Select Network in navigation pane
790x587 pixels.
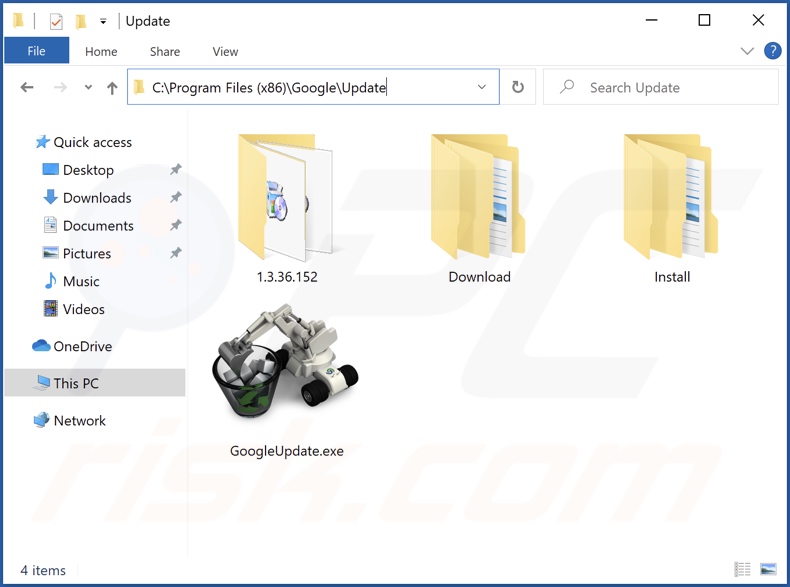click(79, 420)
